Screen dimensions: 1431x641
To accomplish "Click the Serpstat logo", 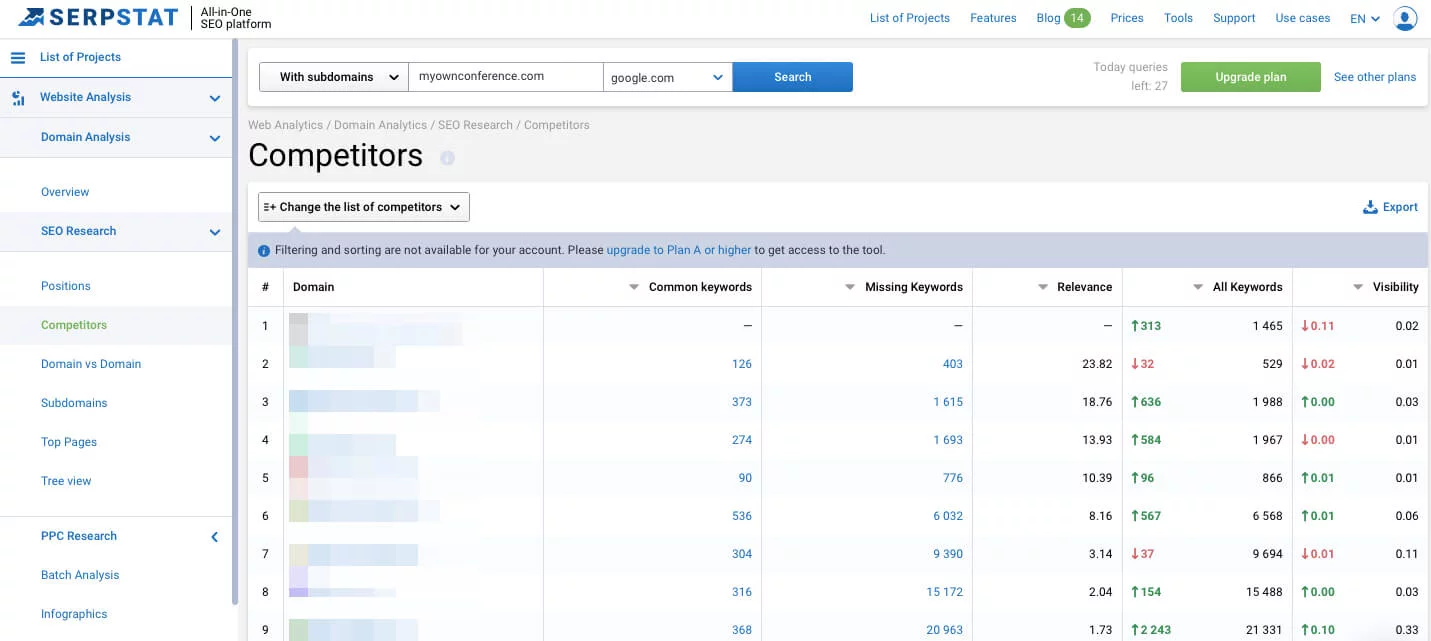I will click(x=98, y=18).
